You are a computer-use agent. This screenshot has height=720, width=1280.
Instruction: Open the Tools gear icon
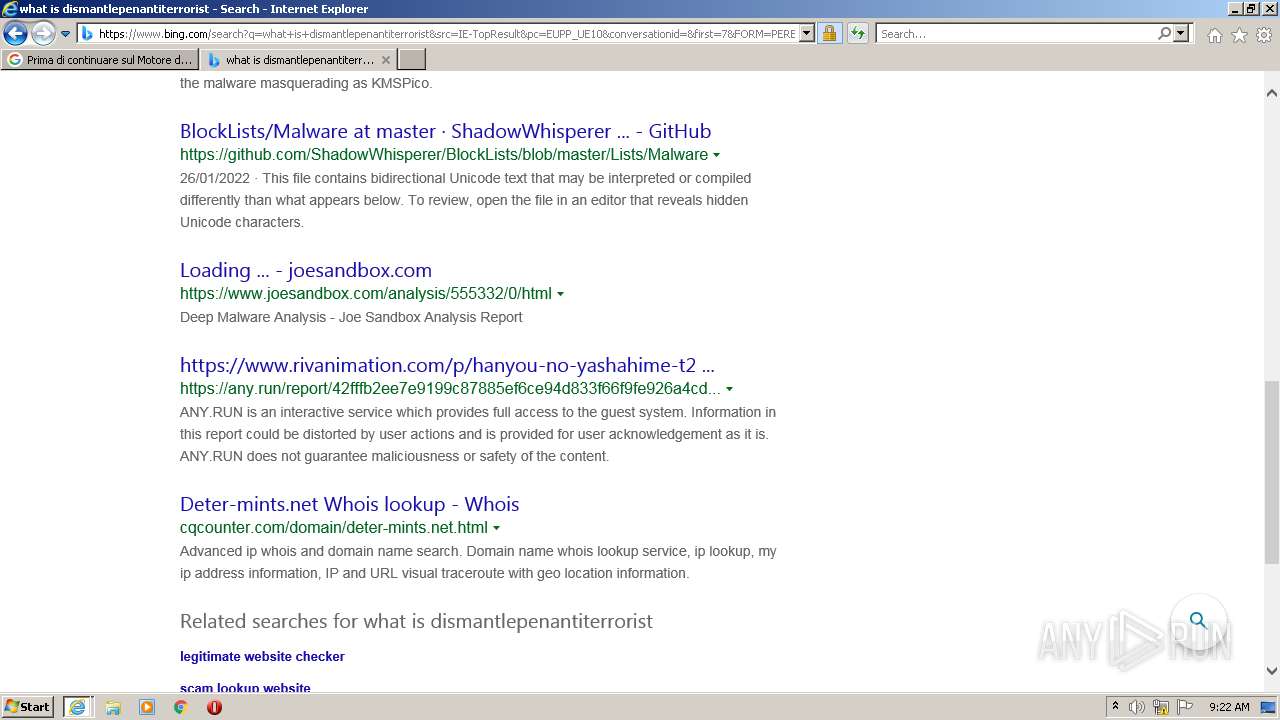(1264, 35)
